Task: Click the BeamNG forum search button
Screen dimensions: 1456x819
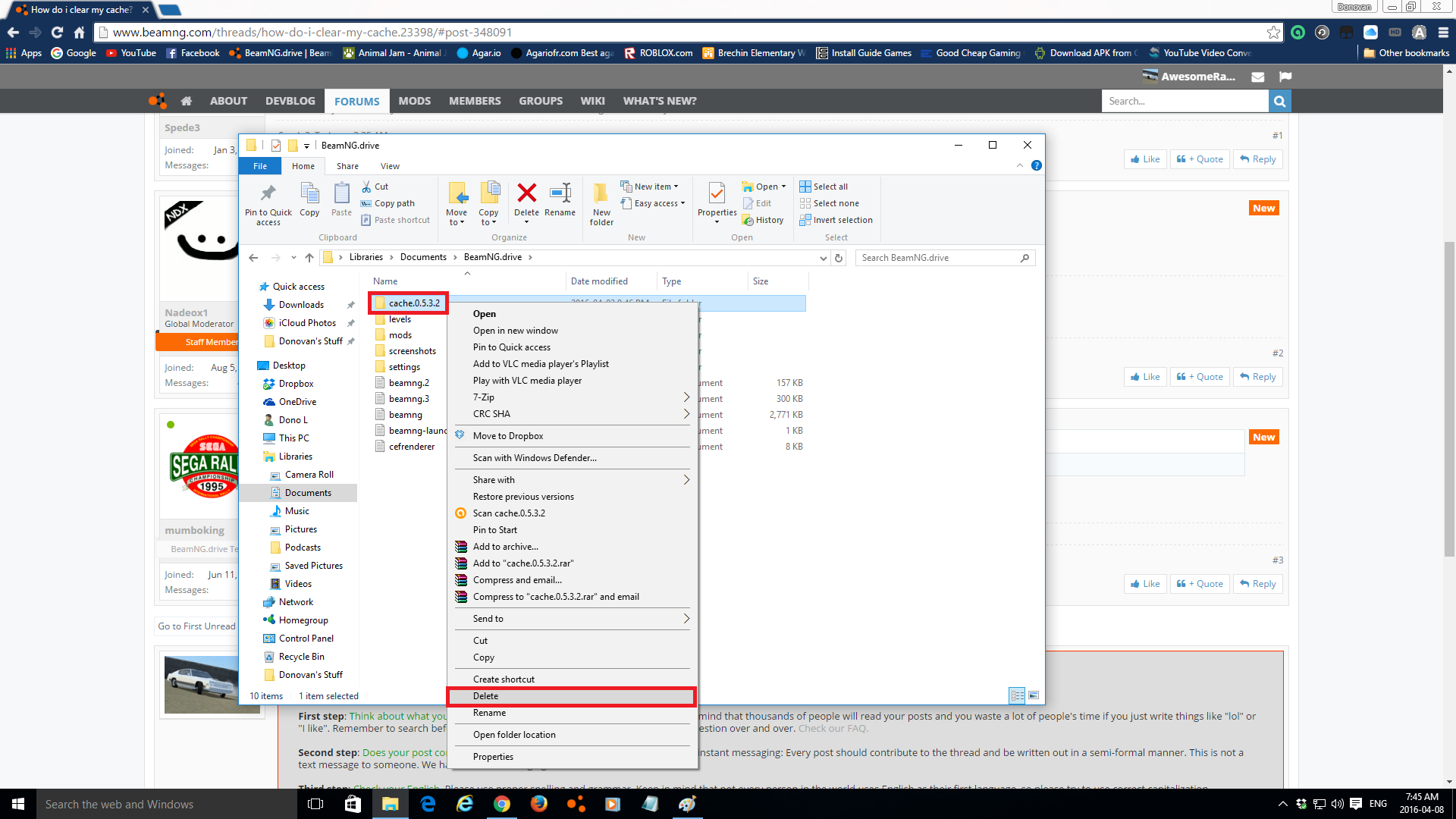Action: (x=1280, y=101)
